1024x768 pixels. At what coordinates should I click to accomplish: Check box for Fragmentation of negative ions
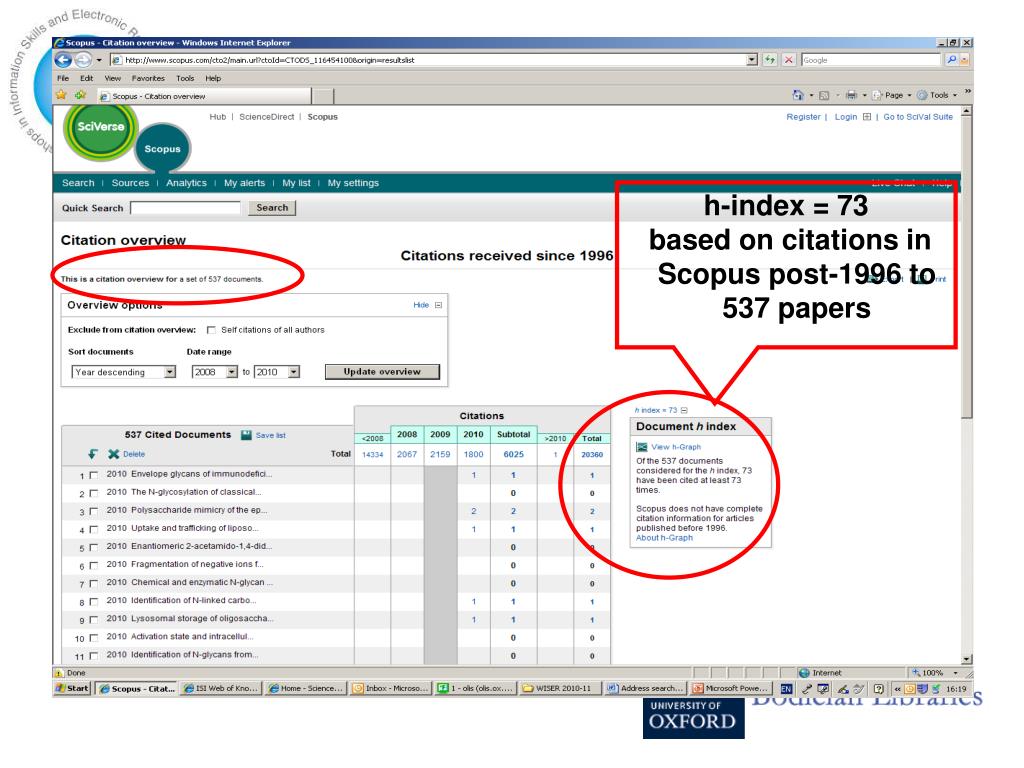point(93,566)
